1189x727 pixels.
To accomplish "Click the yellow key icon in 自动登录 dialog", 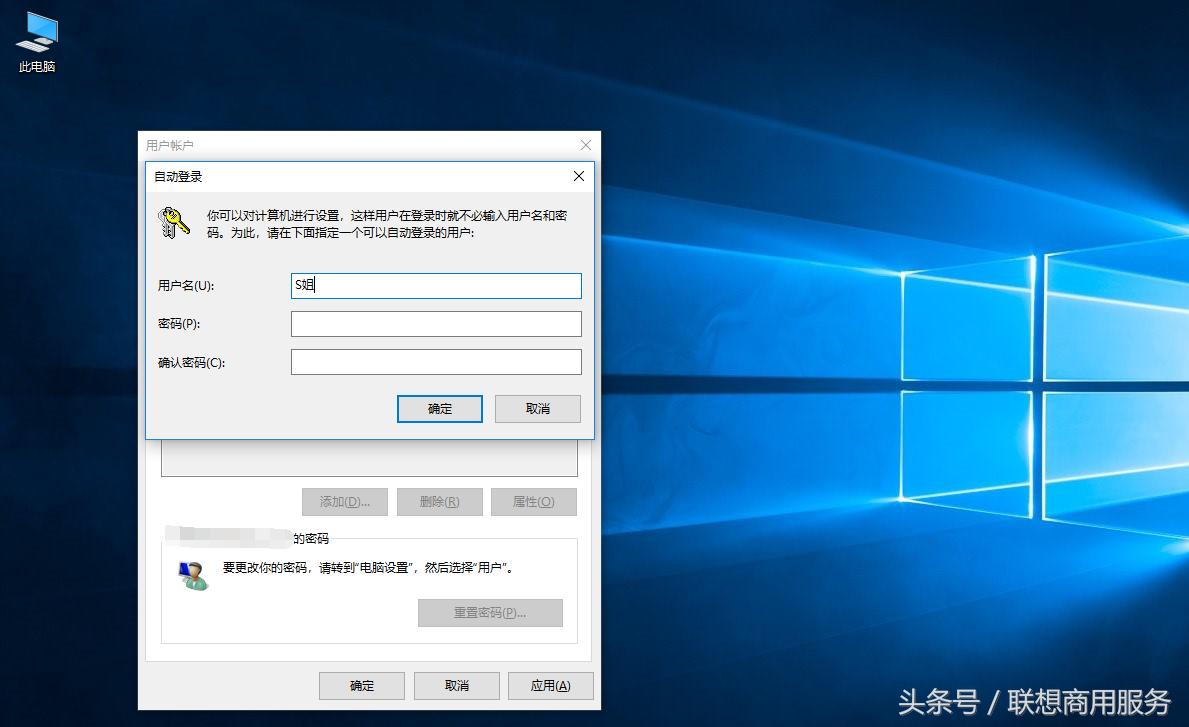I will tap(173, 222).
